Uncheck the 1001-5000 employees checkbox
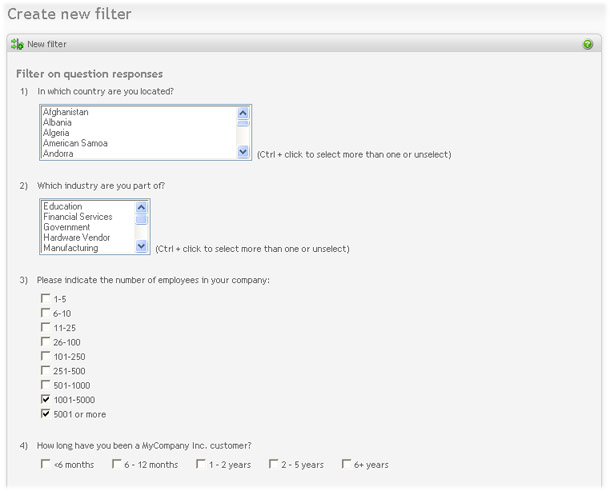 click(46, 399)
